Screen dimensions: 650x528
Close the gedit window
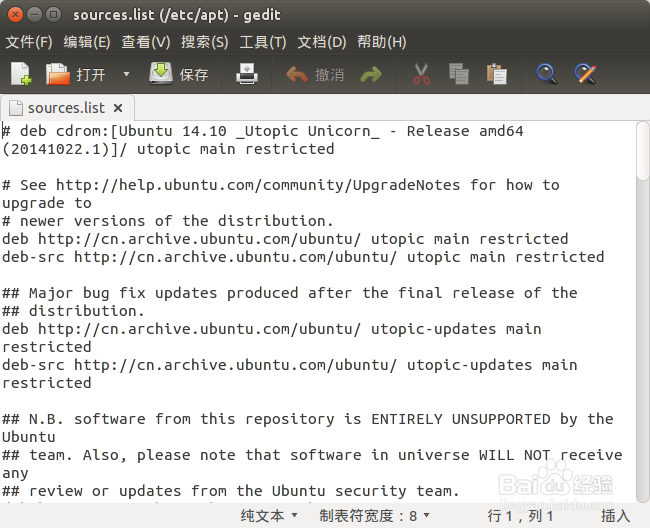pos(15,15)
